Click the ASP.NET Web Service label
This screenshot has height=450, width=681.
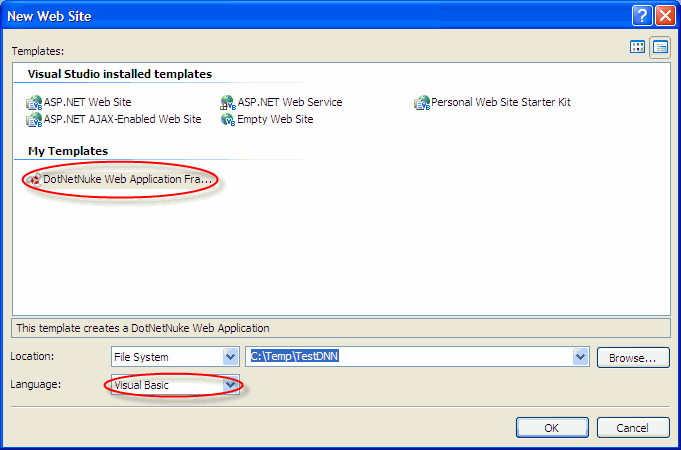[290, 103]
